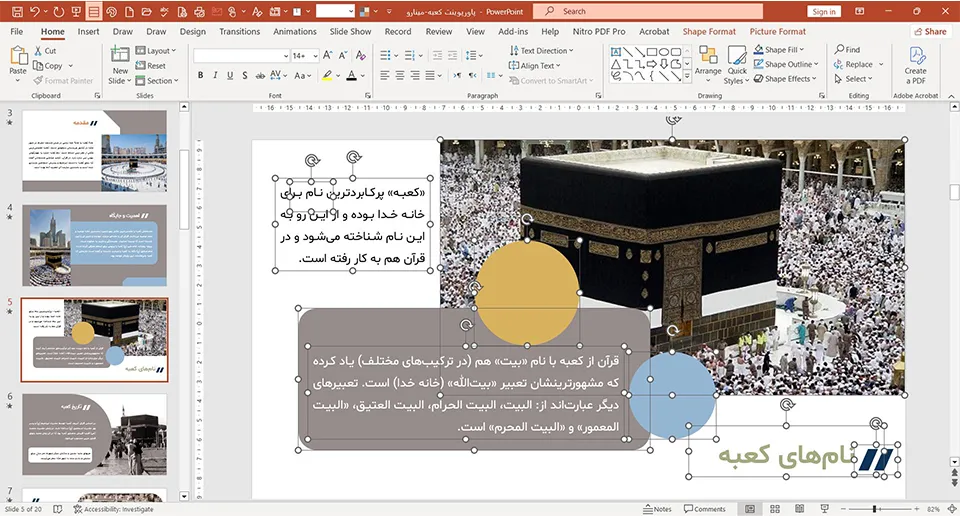Open Text Direction dropdown
960x516 pixels.
click(541, 51)
